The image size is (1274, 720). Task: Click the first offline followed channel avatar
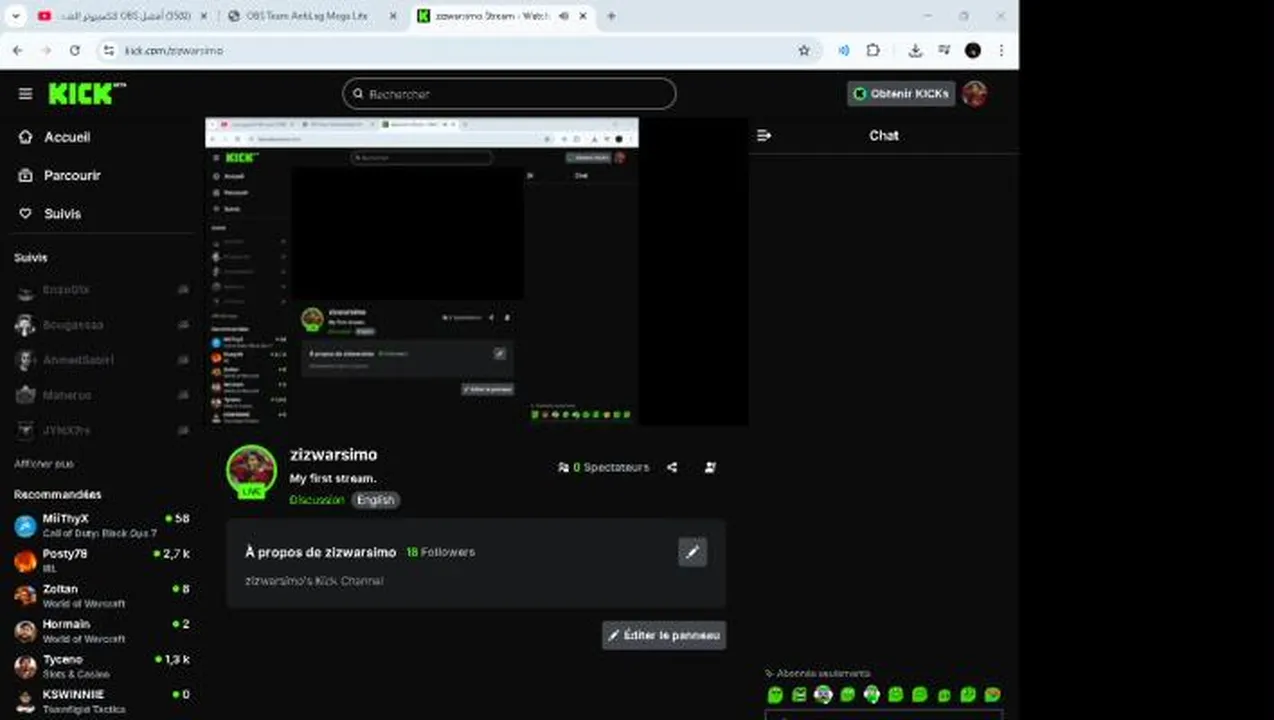point(25,290)
